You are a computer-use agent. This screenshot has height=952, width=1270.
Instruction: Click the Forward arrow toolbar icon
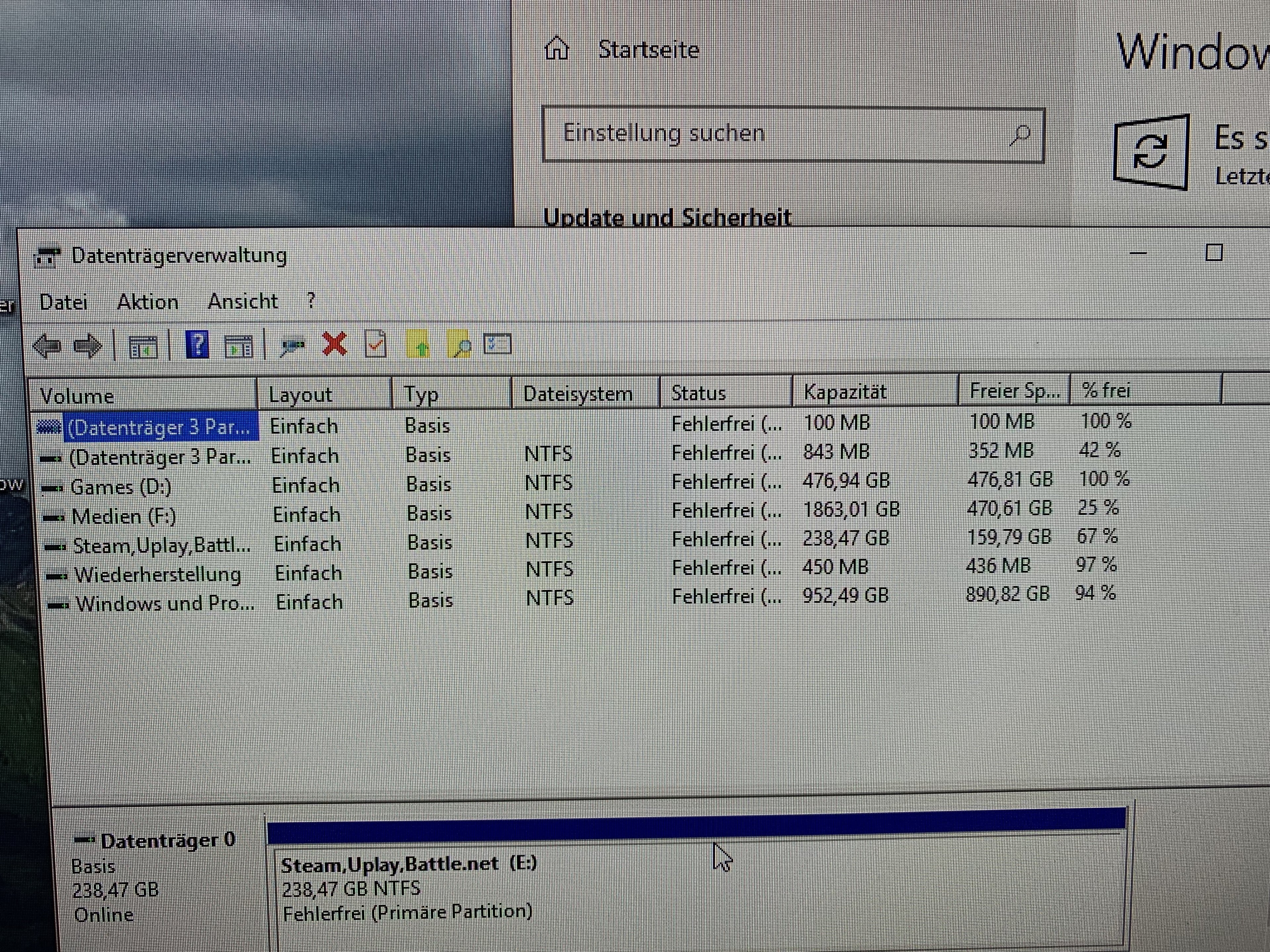click(88, 347)
